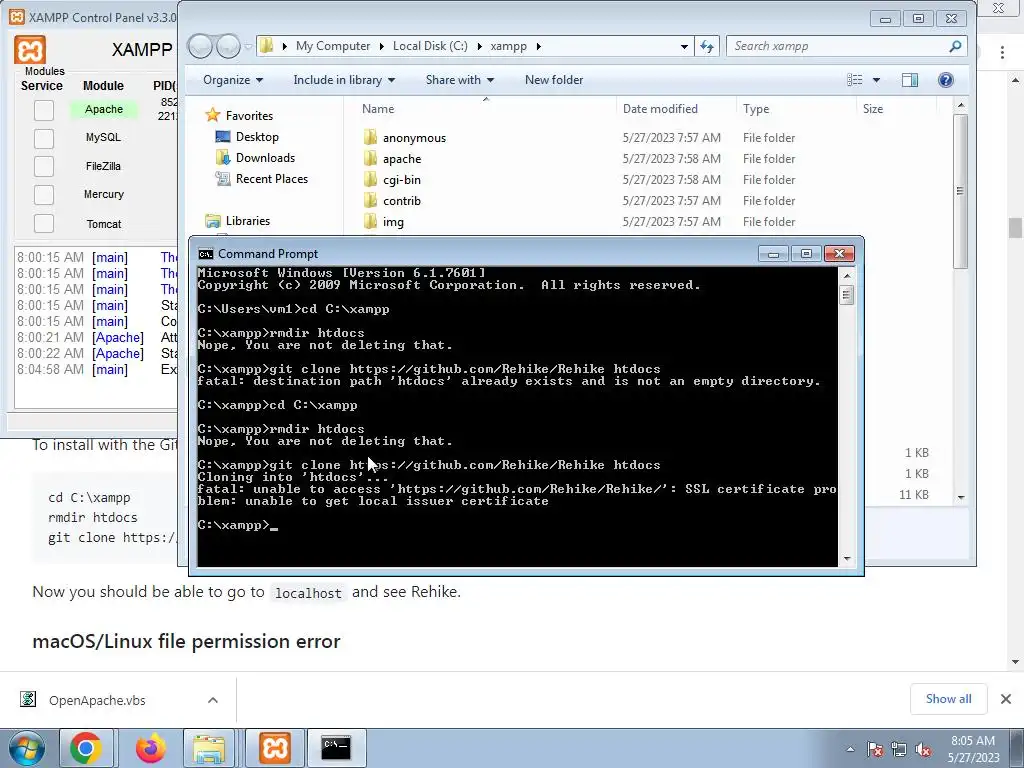Show hidden tray icons arrow

(x=850, y=749)
